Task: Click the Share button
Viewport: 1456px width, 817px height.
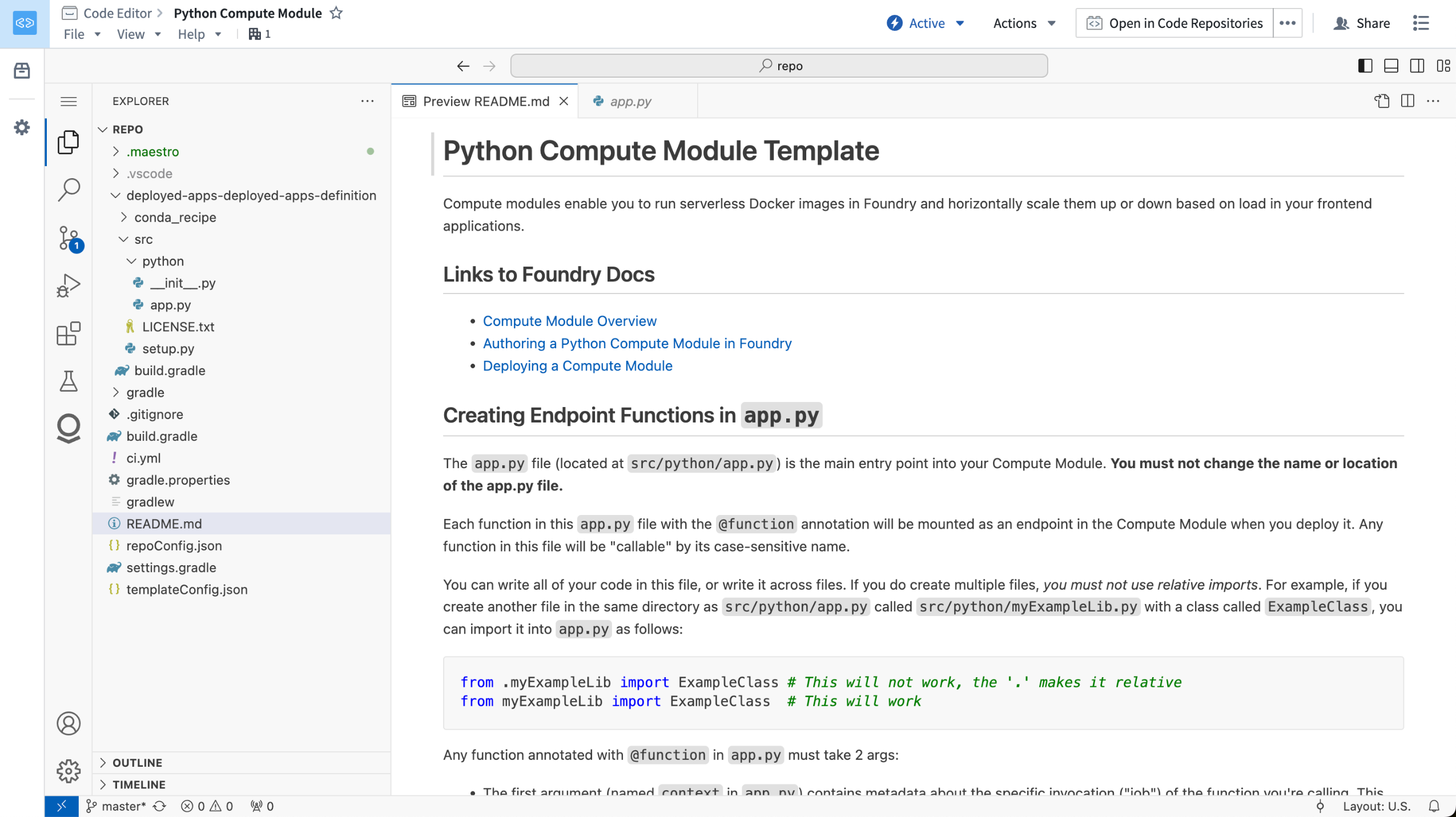Action: point(1361,23)
